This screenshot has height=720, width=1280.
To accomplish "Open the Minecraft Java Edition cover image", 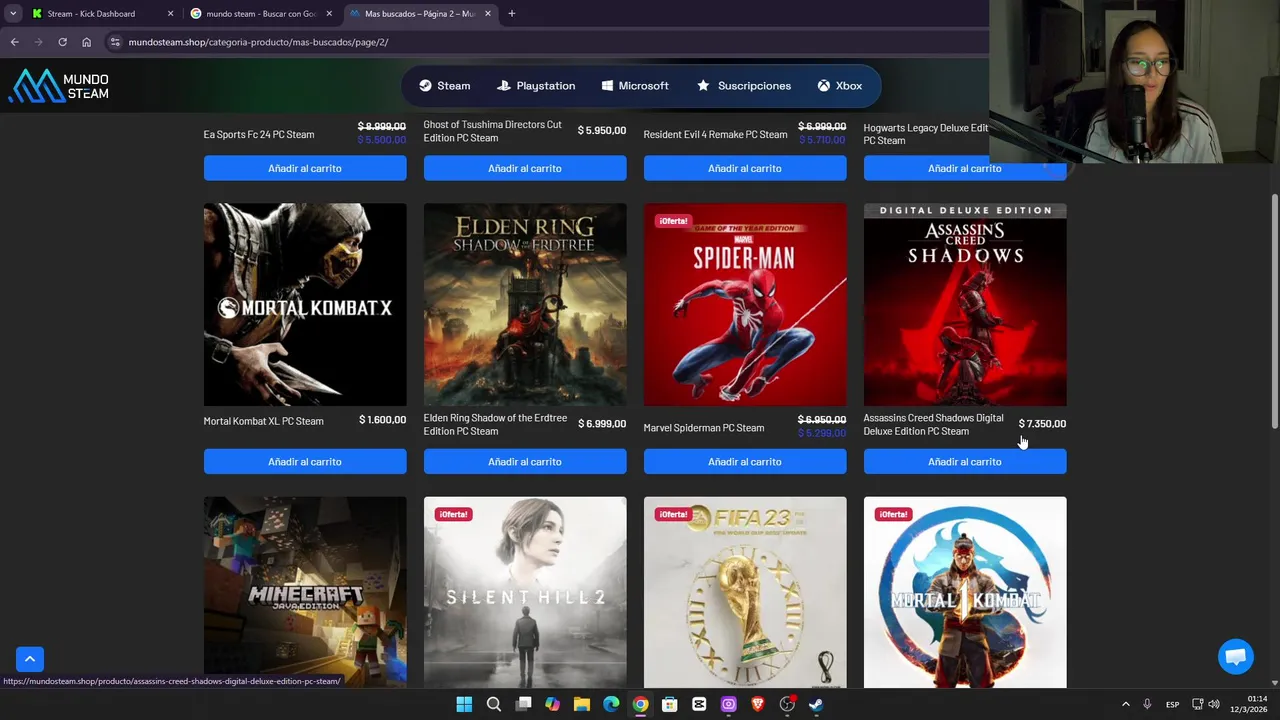I will pyautogui.click(x=305, y=592).
